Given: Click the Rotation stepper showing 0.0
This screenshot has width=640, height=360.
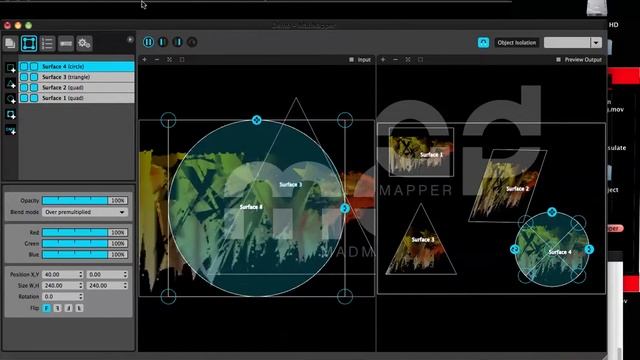Looking at the screenshot, I should tap(63, 296).
